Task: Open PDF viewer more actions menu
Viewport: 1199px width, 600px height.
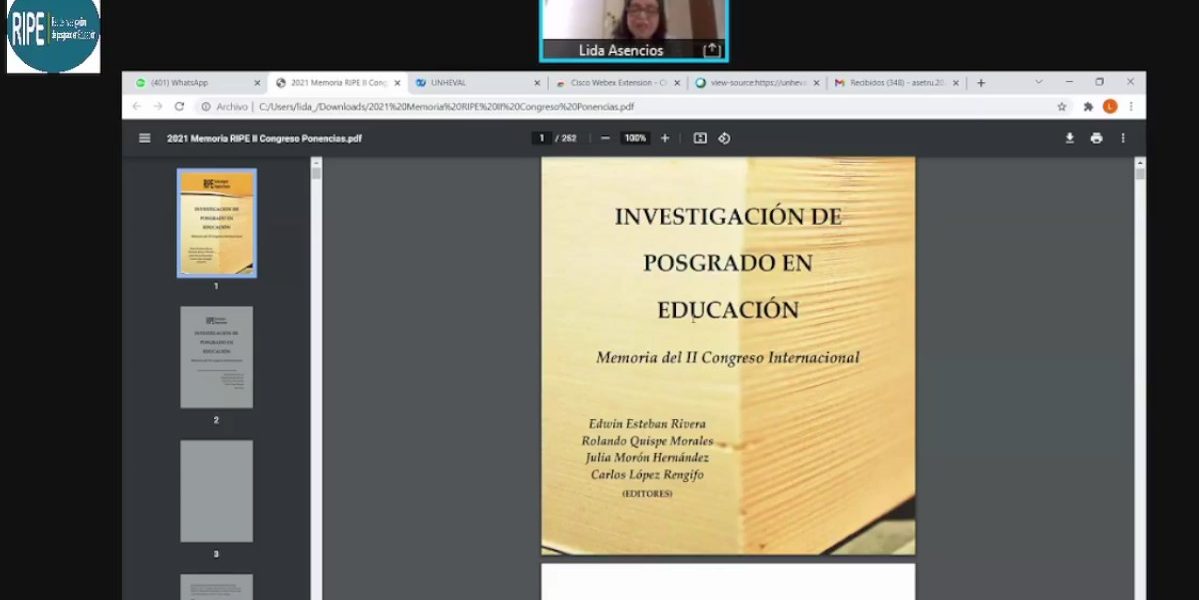Action: (x=1123, y=138)
